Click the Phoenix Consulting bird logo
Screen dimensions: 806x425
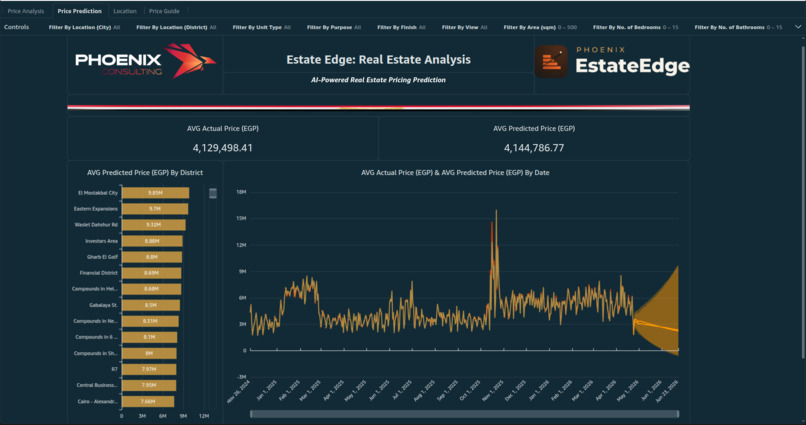tap(189, 61)
